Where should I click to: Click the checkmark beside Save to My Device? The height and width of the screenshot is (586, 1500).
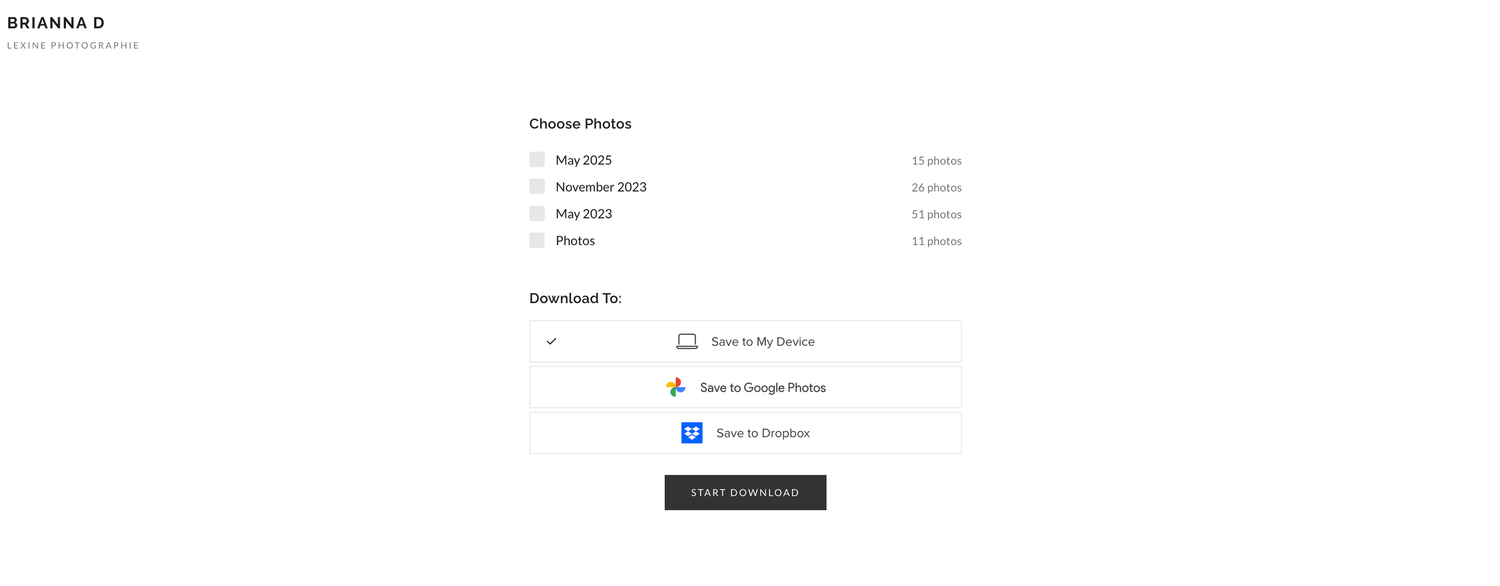[551, 341]
